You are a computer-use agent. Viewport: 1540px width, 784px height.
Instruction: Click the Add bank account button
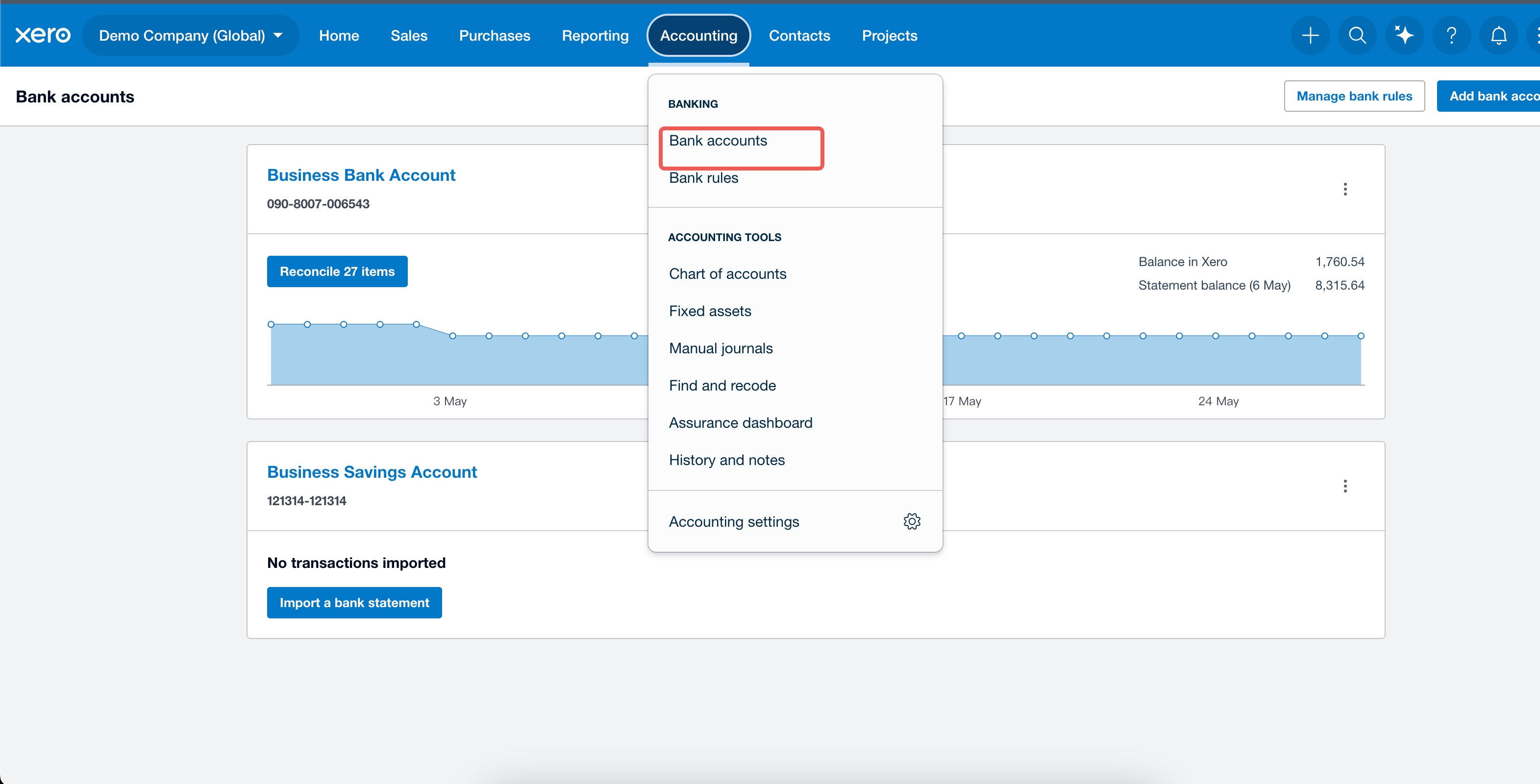1489,96
